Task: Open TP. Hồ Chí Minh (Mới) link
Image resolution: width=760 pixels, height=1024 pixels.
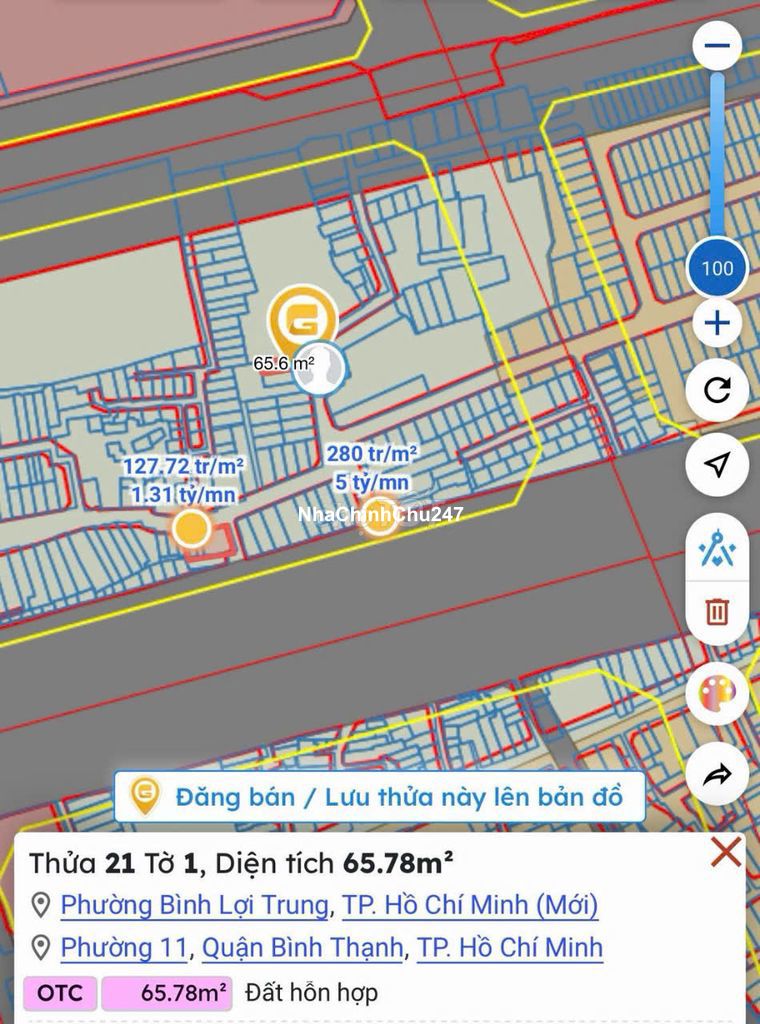Action: click(470, 905)
